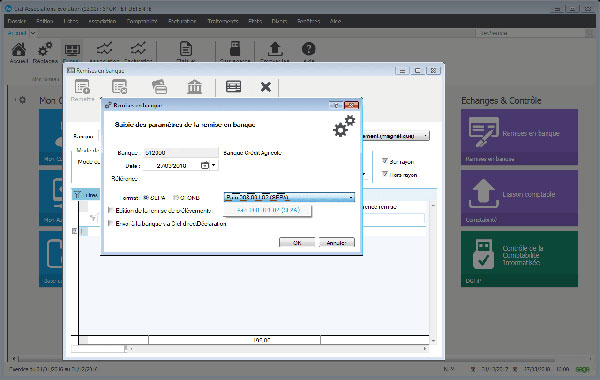Open the Association chart icon in main toolbar
This screenshot has height=380, width=600.
coord(104,49)
